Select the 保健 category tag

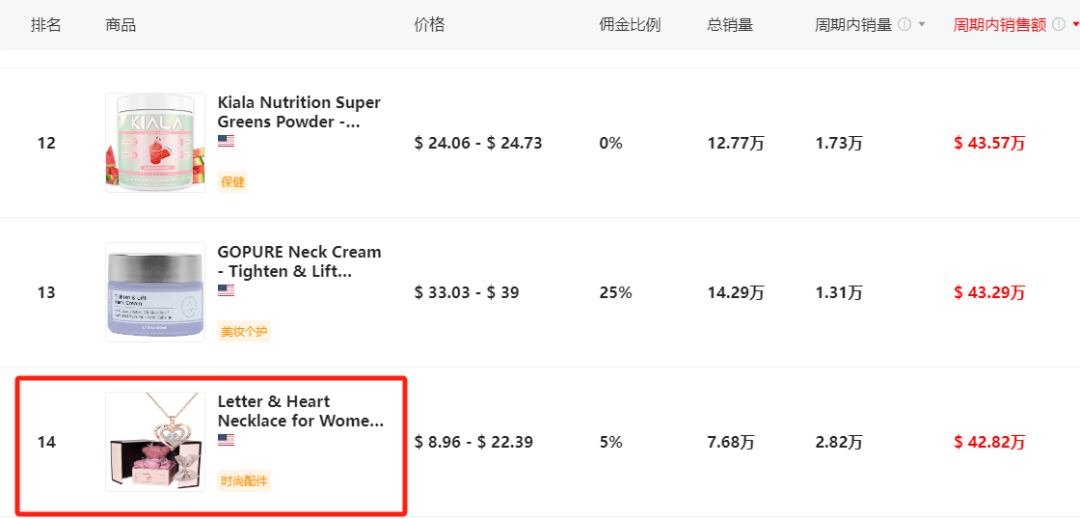pos(232,182)
